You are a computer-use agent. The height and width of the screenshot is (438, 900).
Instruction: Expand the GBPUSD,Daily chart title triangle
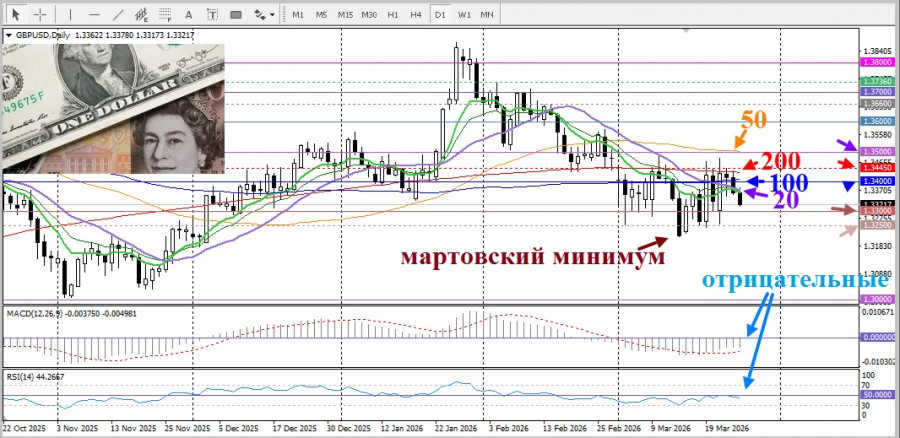(8, 36)
